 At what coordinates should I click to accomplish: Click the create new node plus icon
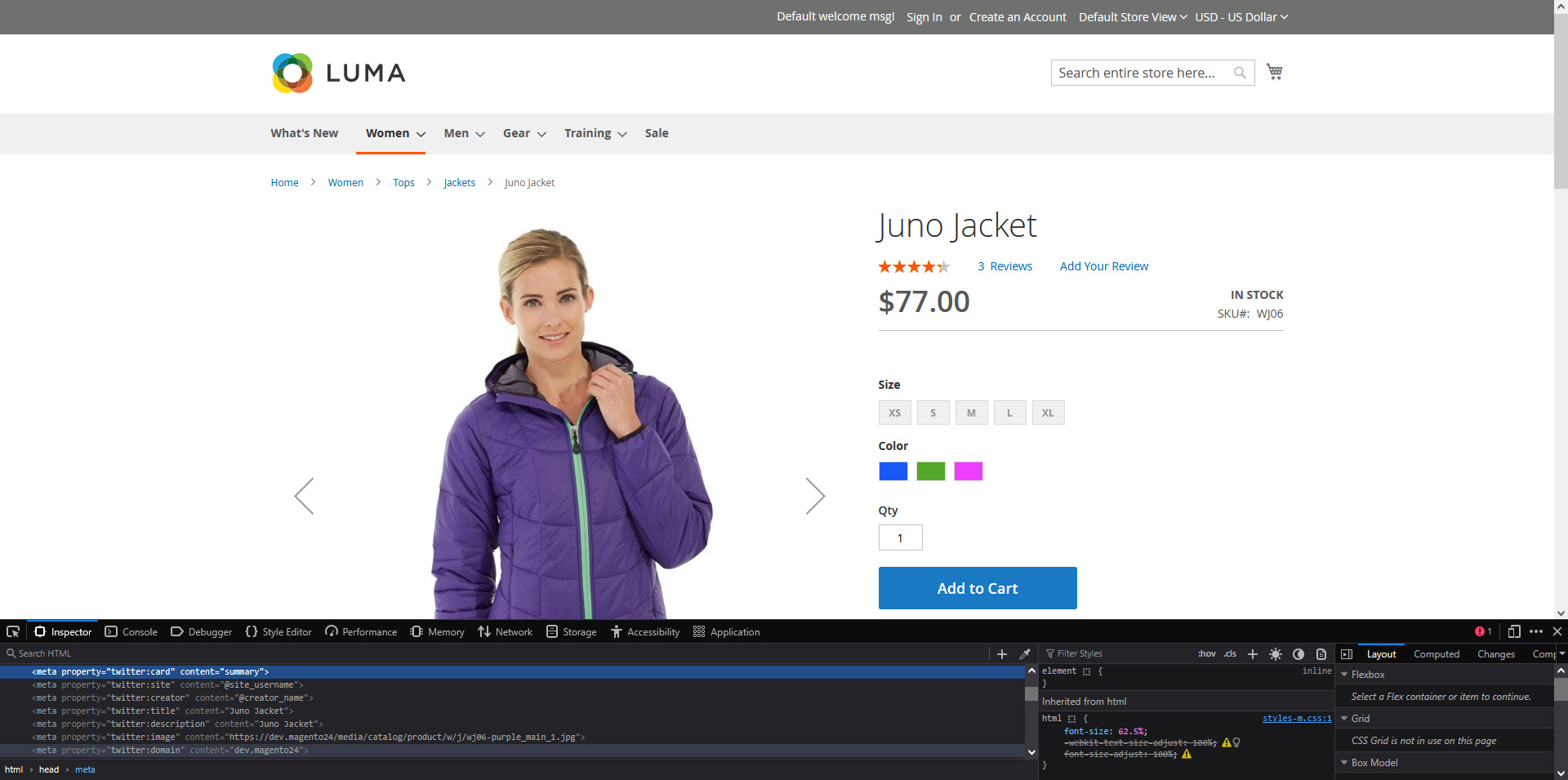[1002, 653]
